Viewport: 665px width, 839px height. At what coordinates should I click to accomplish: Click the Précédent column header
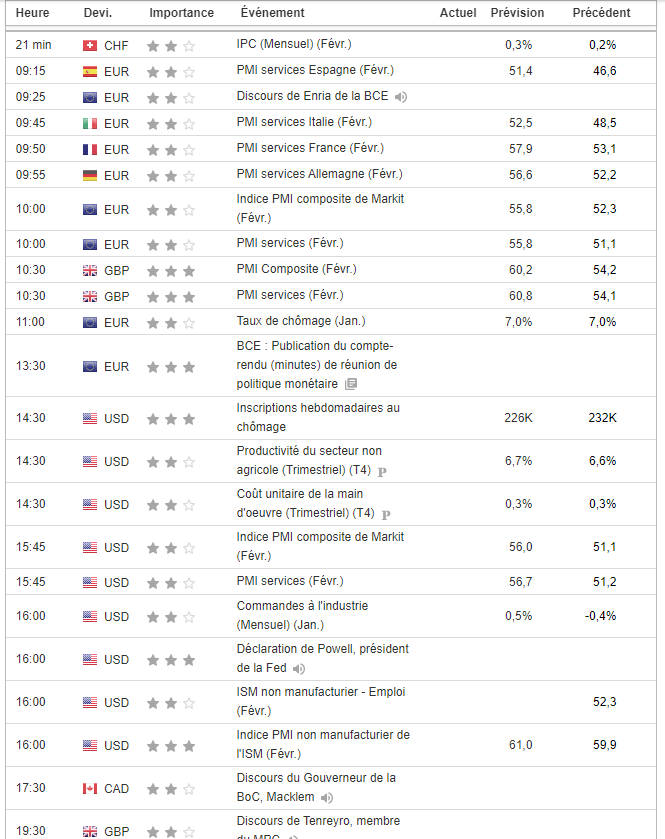click(601, 13)
